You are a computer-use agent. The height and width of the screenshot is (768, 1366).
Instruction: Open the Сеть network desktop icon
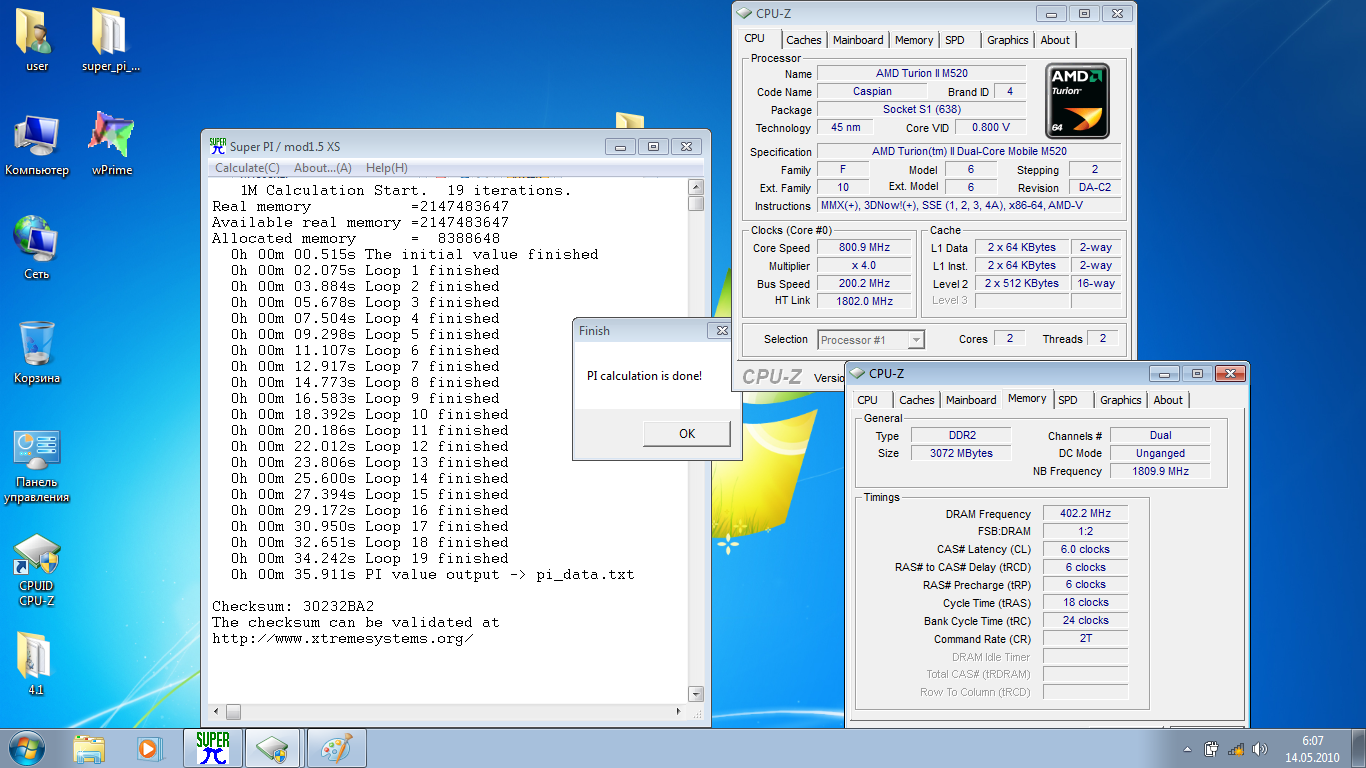pos(37,248)
